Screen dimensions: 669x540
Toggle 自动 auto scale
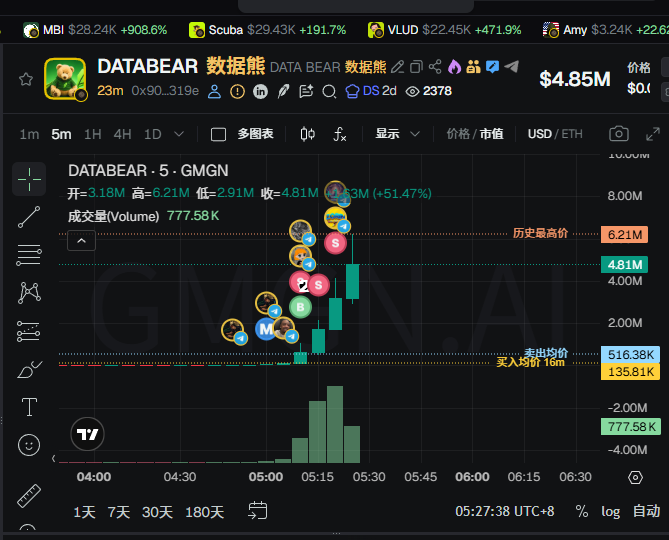coord(646,511)
